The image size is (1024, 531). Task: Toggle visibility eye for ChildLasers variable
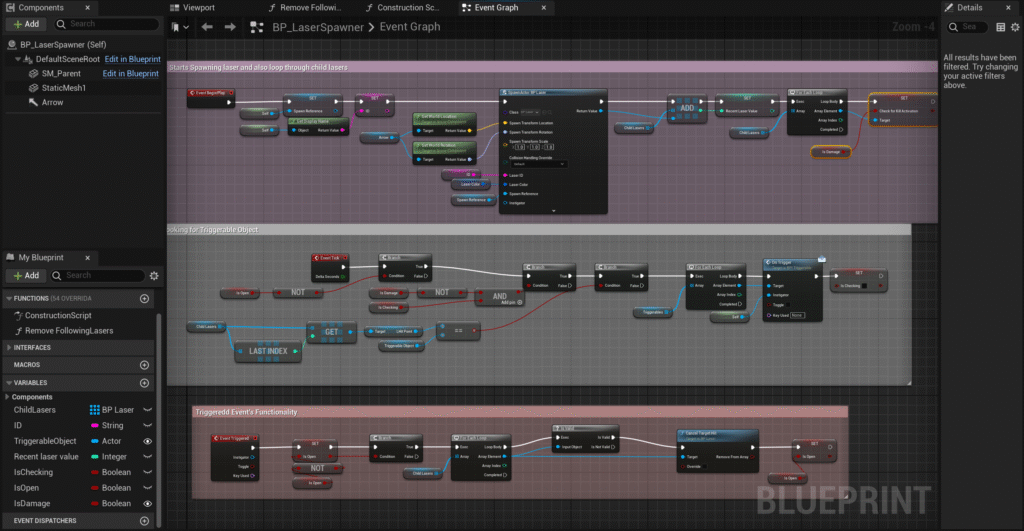pos(148,410)
